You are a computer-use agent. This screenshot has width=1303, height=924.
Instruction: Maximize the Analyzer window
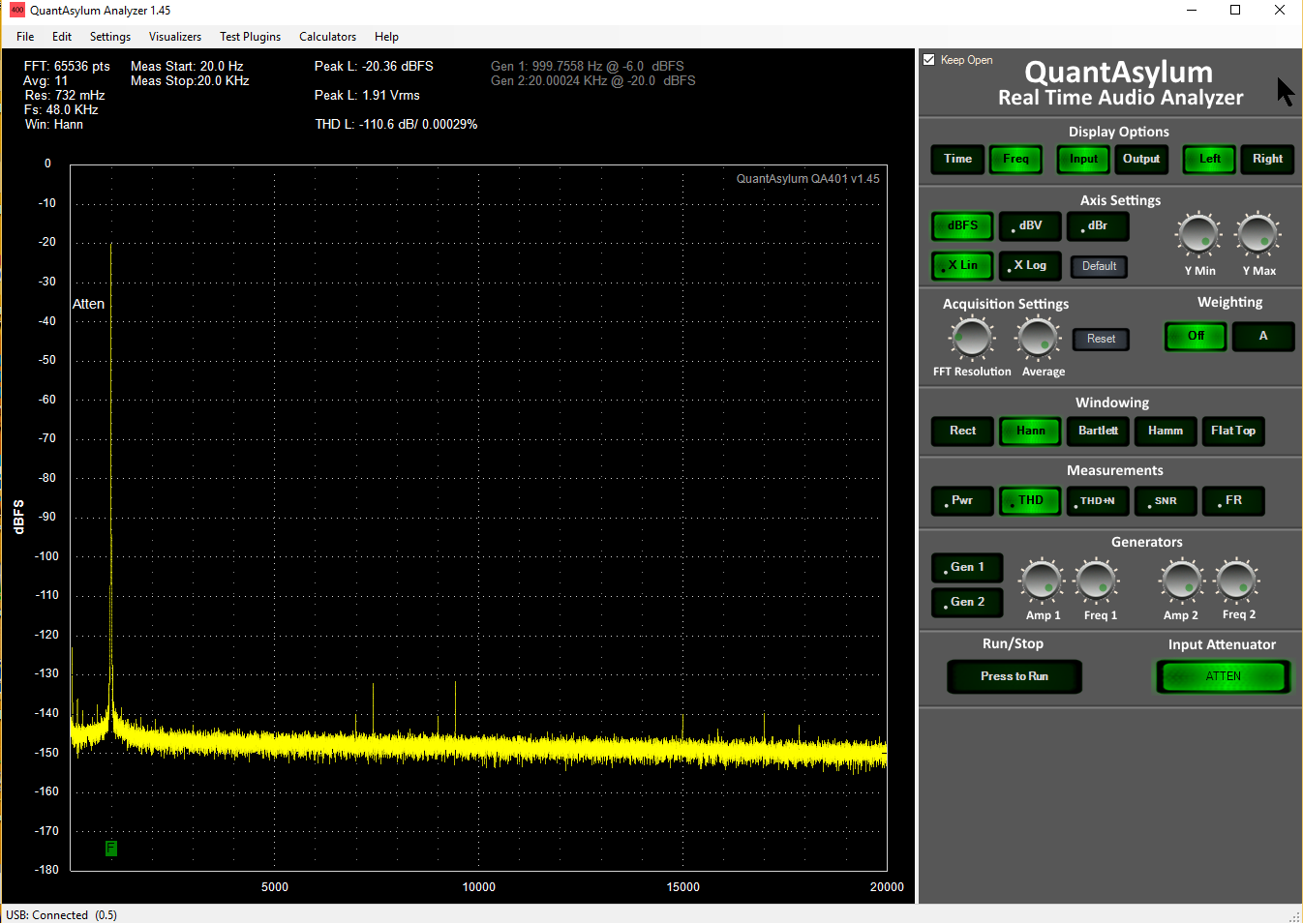(x=1235, y=11)
